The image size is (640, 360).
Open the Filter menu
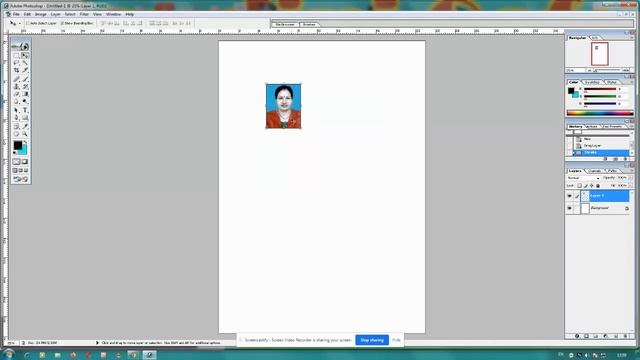click(x=84, y=14)
